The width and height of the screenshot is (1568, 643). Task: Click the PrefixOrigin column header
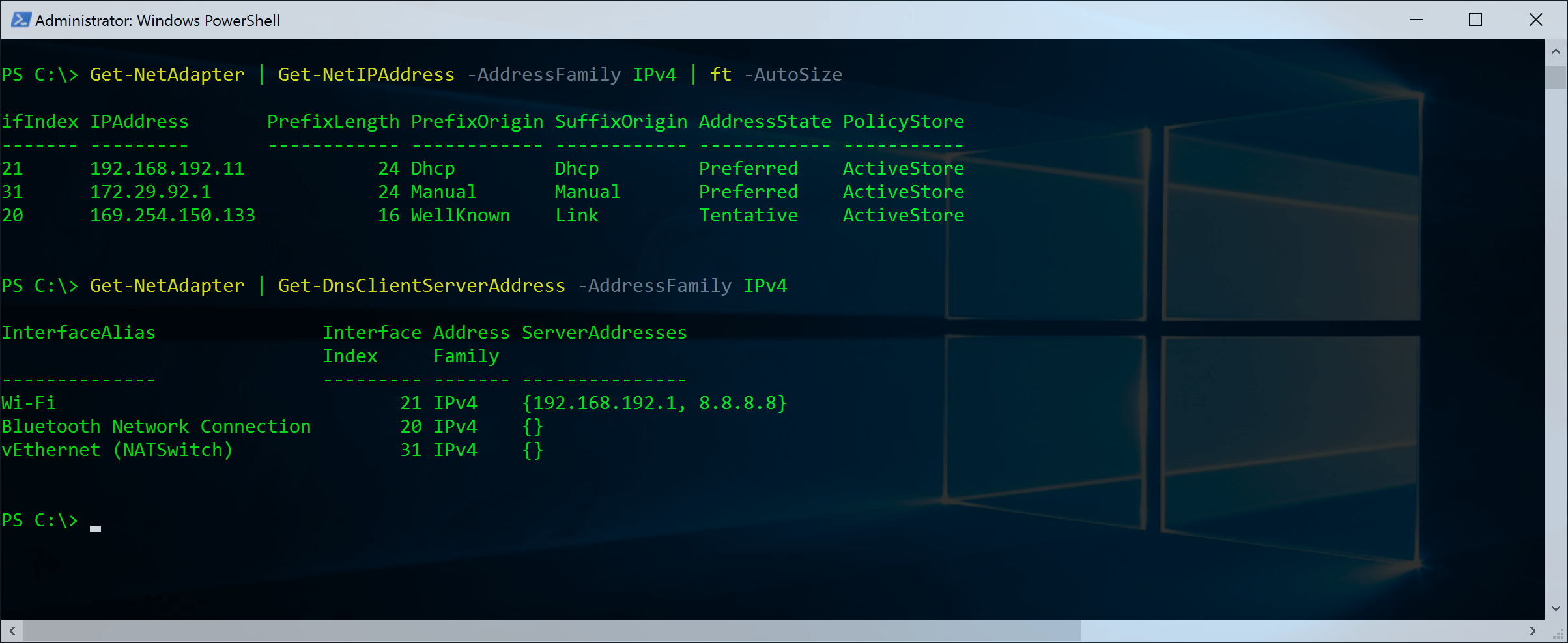pyautogui.click(x=478, y=122)
